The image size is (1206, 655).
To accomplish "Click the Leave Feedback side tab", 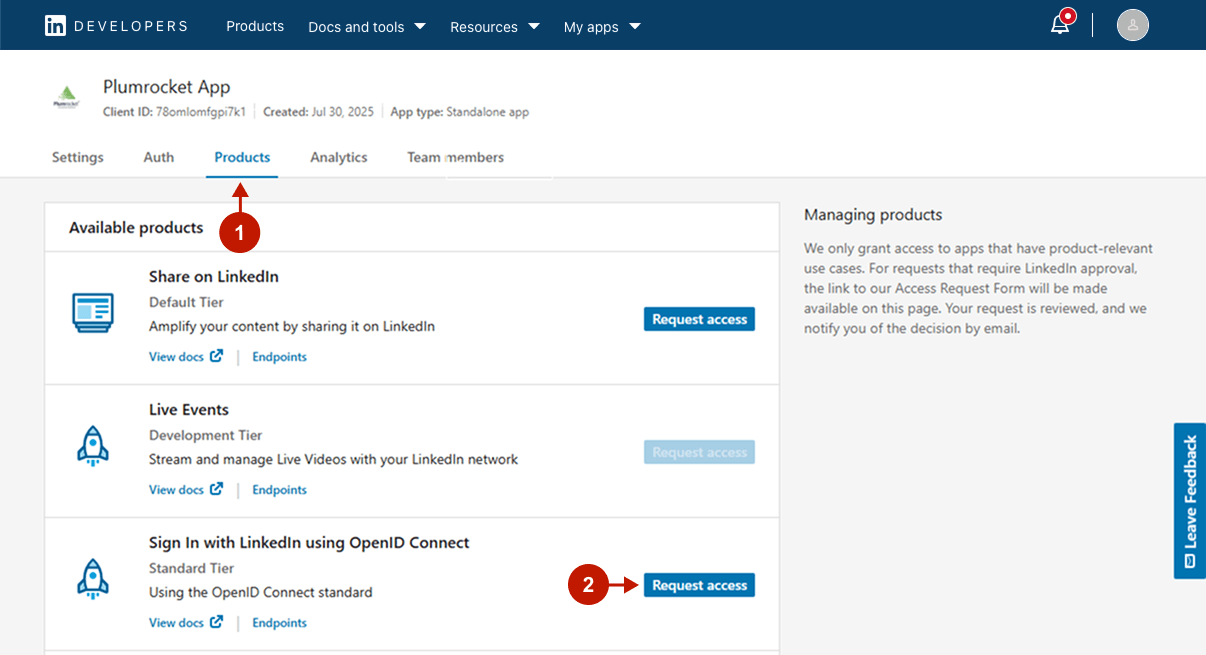I will (x=1189, y=500).
